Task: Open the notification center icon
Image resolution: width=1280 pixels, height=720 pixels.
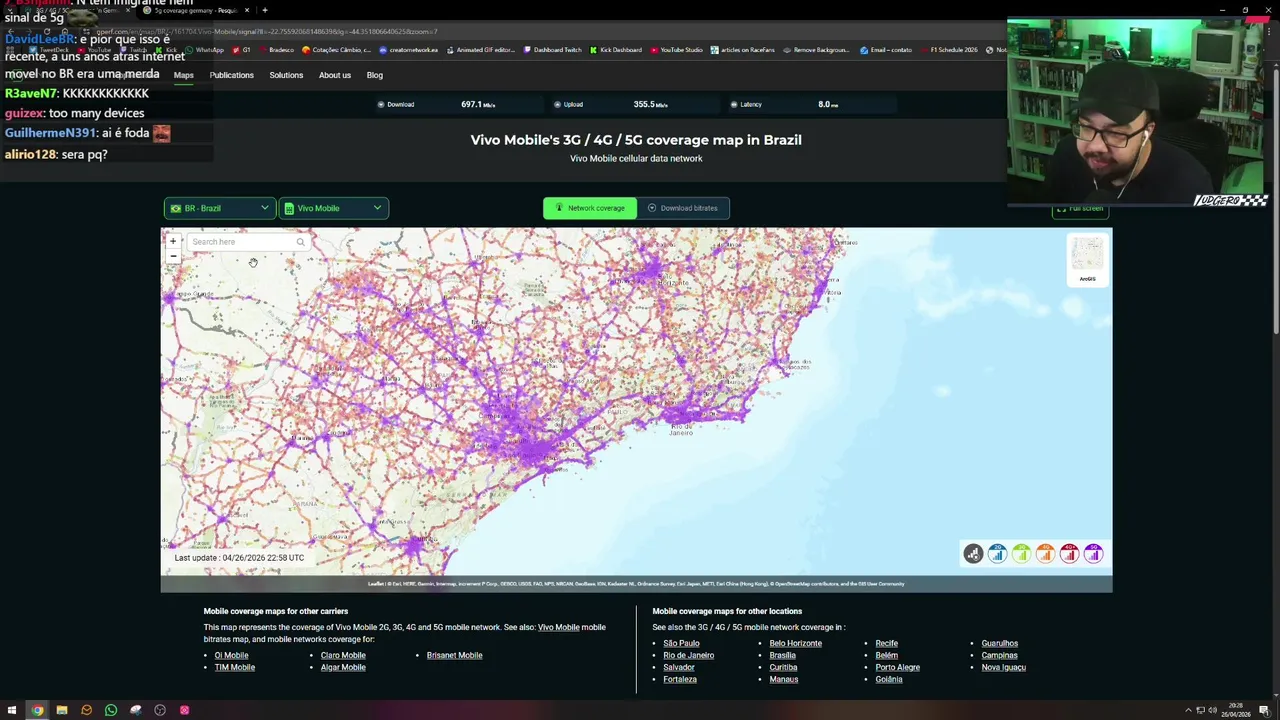Action: tap(1264, 710)
